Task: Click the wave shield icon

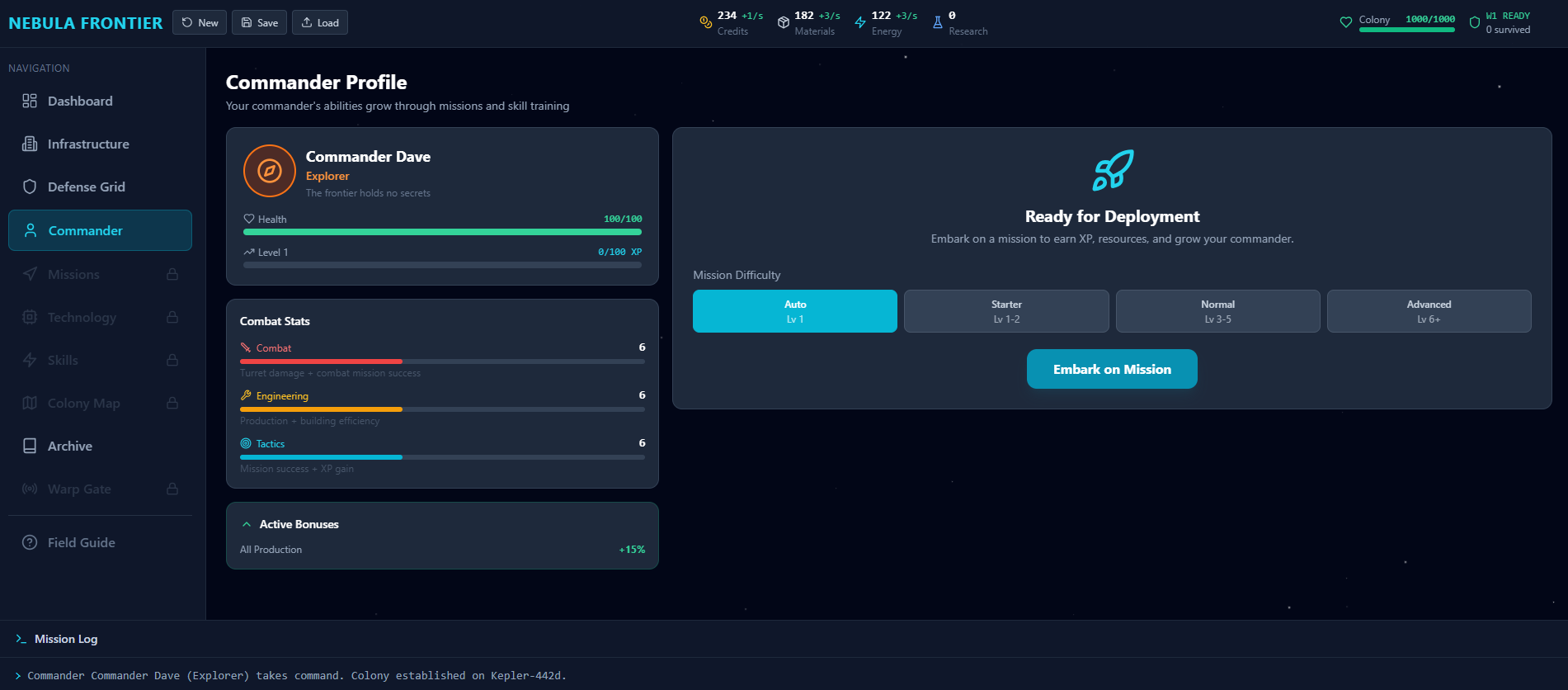Action: tap(1474, 22)
